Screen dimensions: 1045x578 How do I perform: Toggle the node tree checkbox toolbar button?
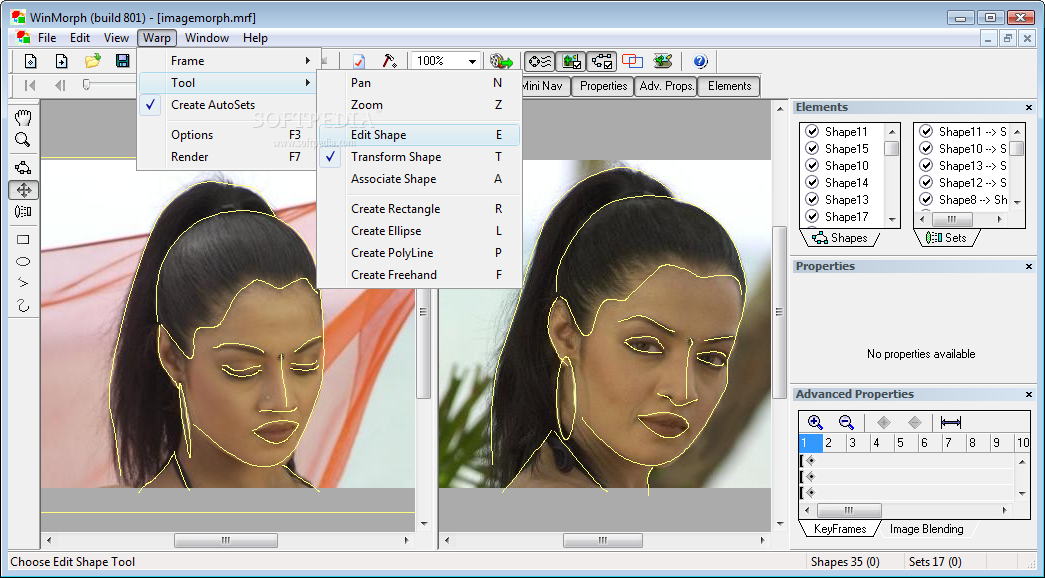602,61
